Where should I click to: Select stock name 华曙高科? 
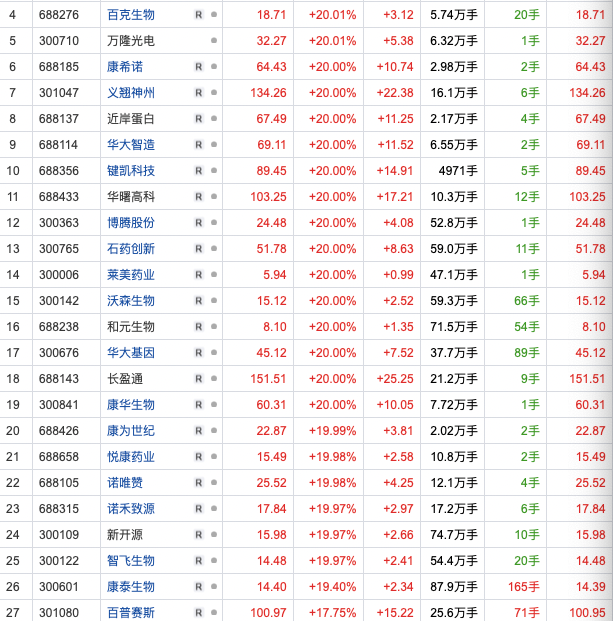click(131, 196)
